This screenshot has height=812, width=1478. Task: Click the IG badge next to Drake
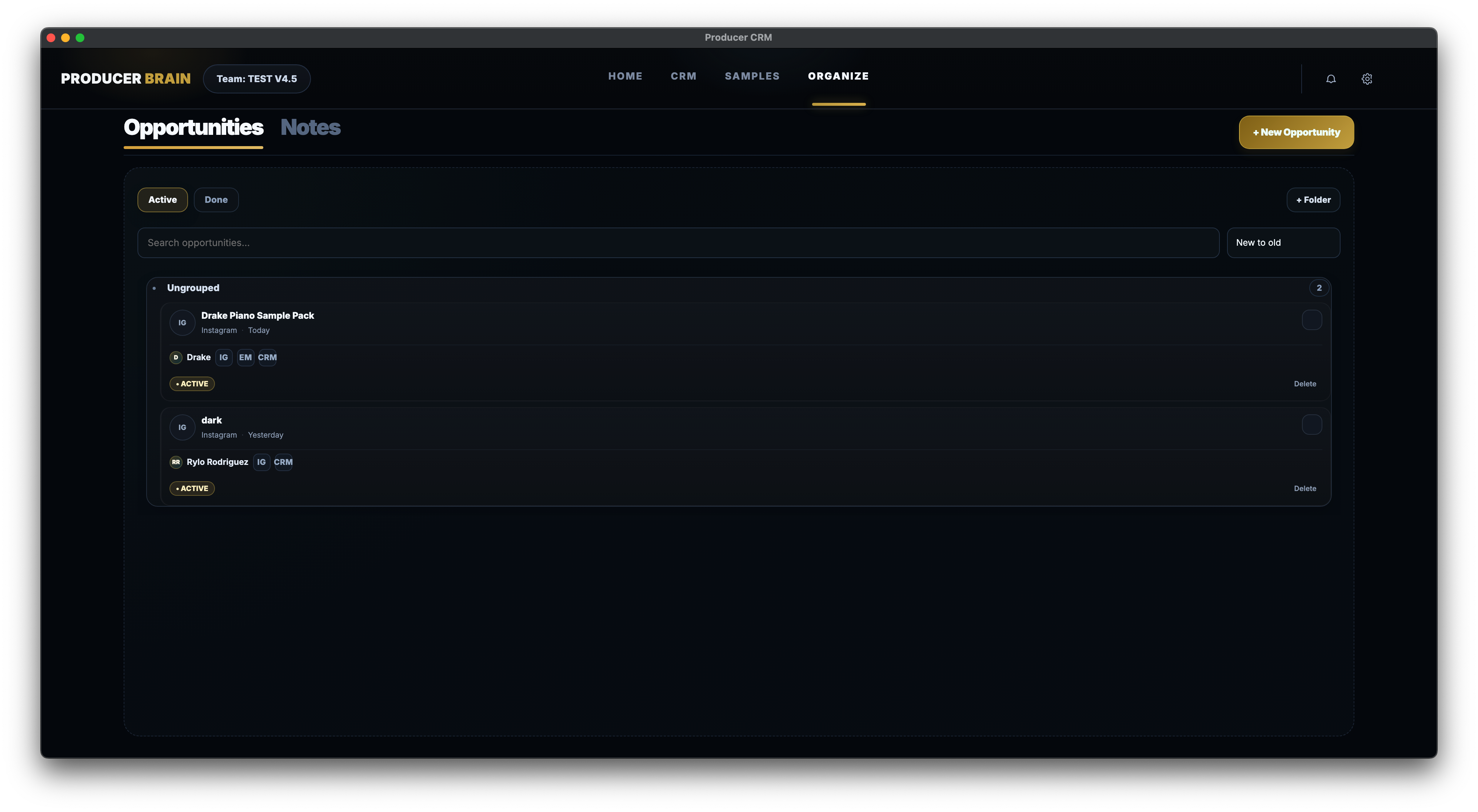tap(223, 357)
